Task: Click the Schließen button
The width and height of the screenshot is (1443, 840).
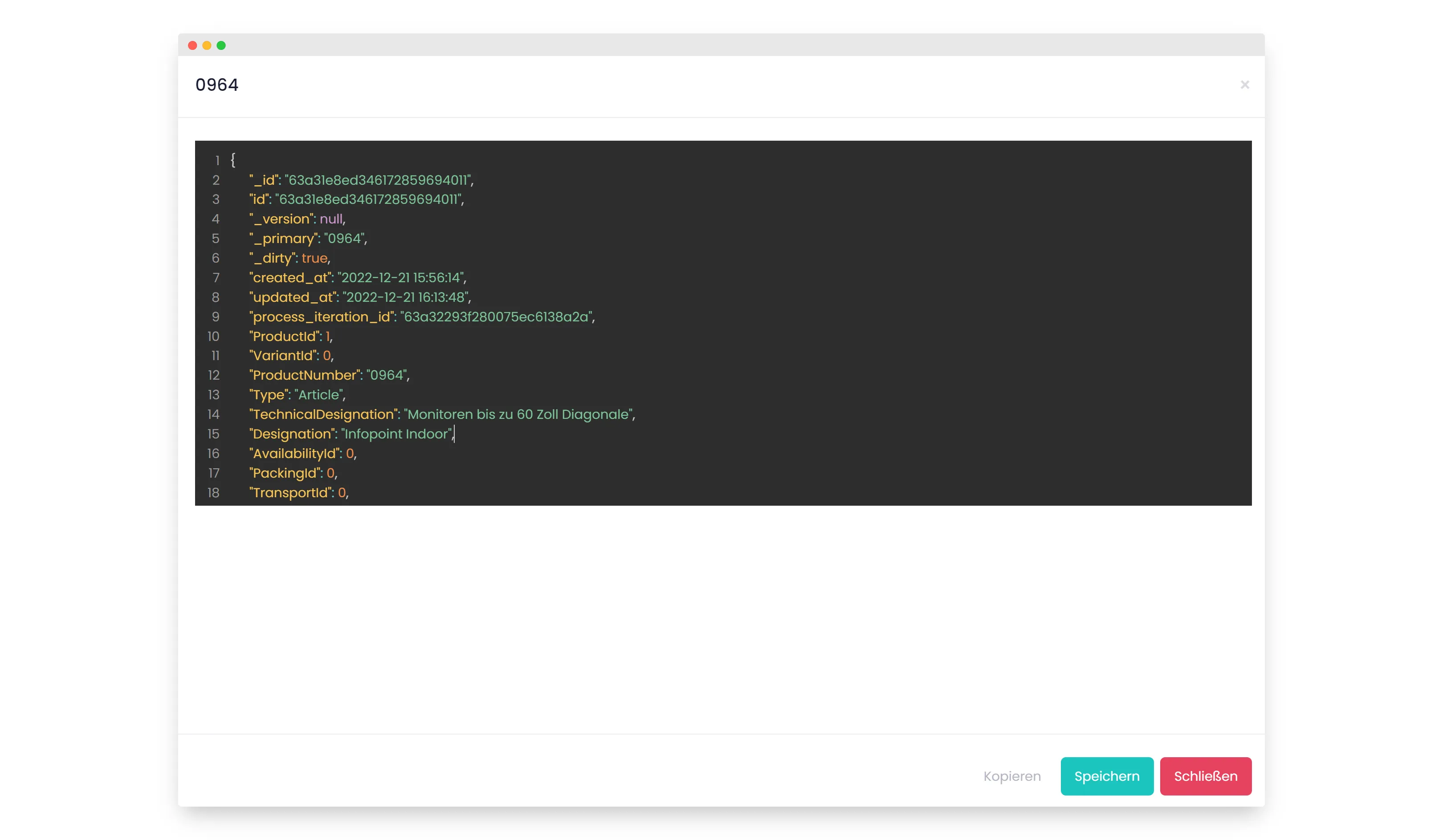Action: tap(1205, 776)
